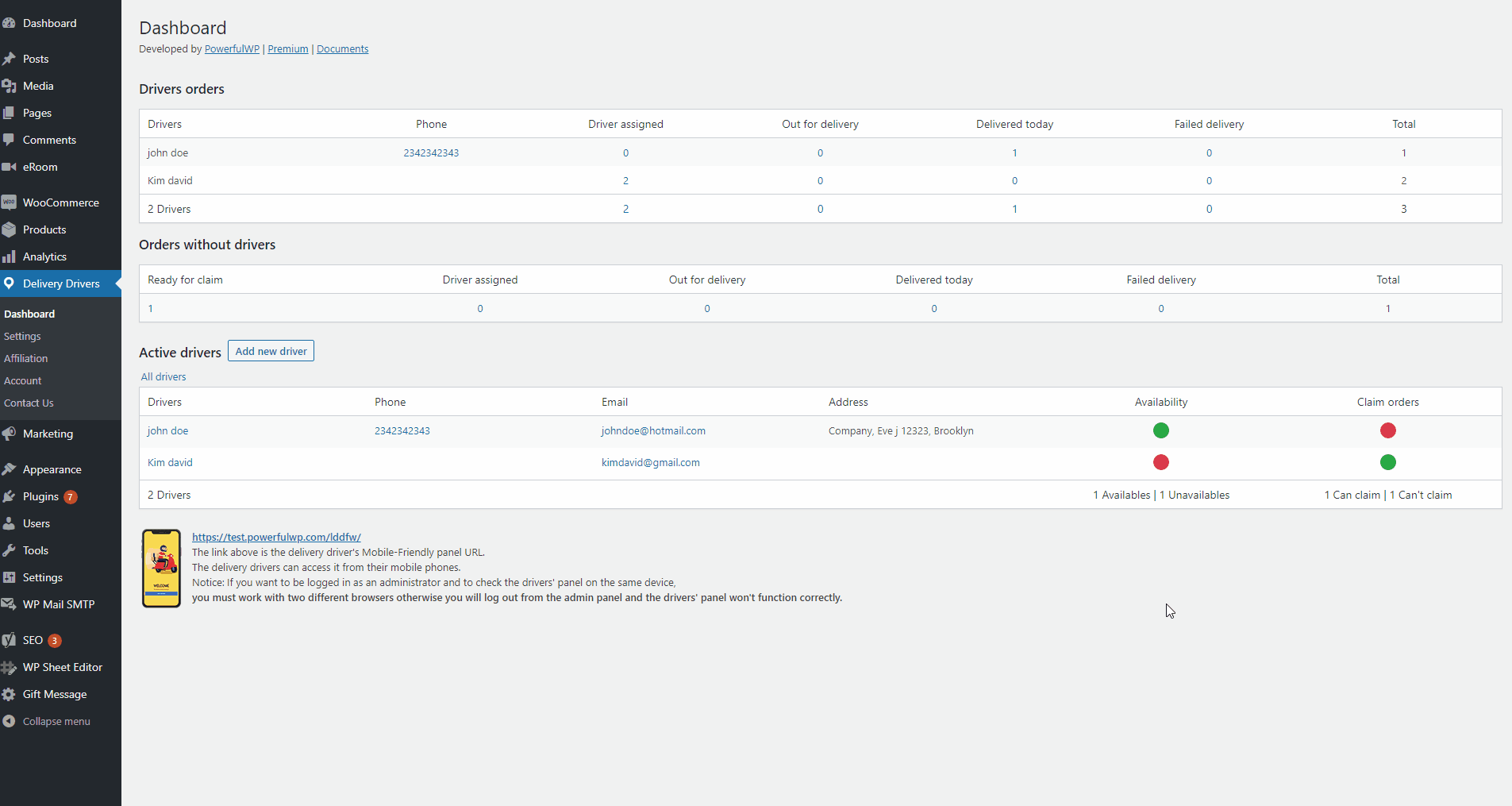Click the Comments bubble icon
Screen dimensions: 1512x806
9,140
